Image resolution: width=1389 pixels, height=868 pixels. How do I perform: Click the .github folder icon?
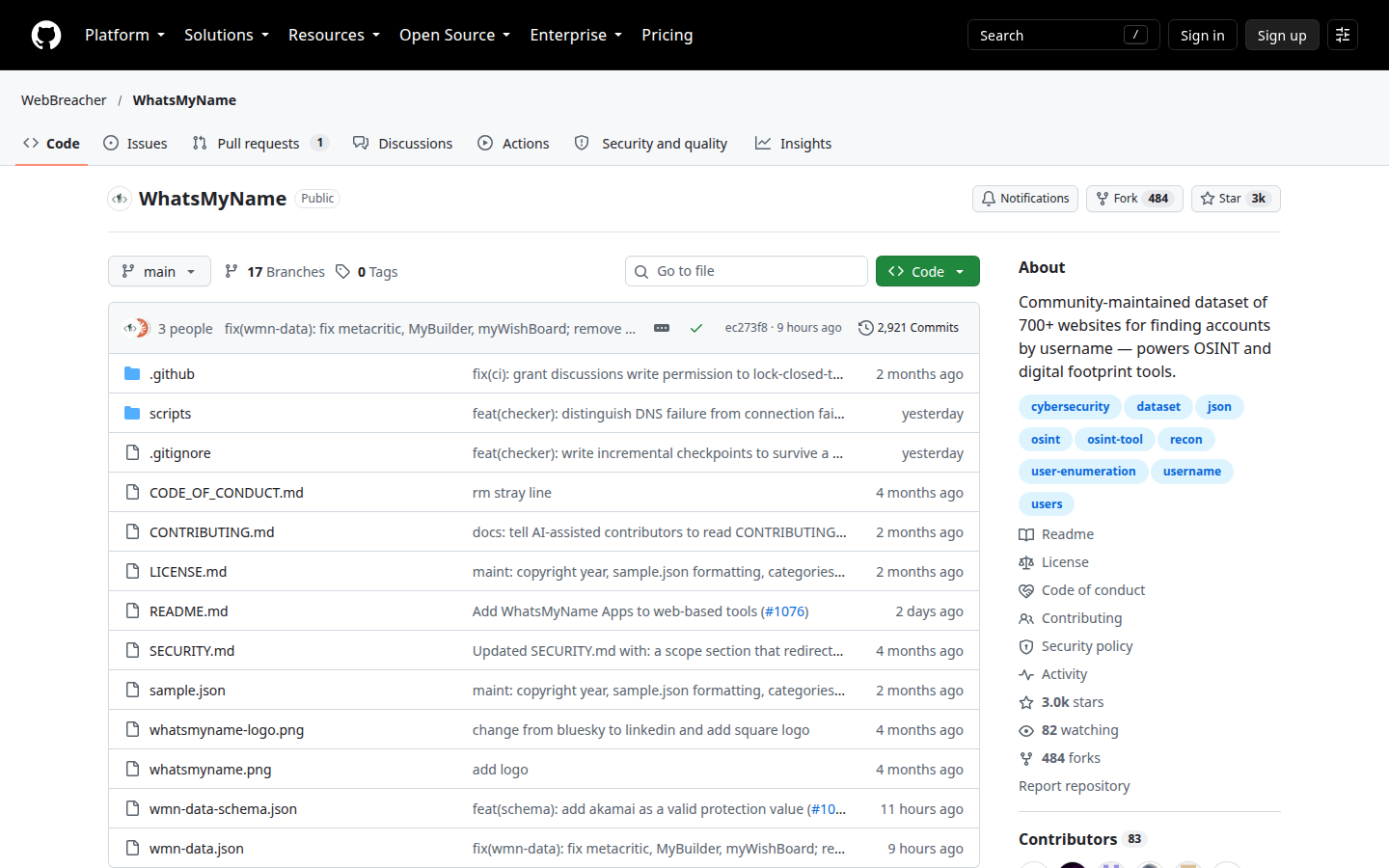tap(132, 373)
